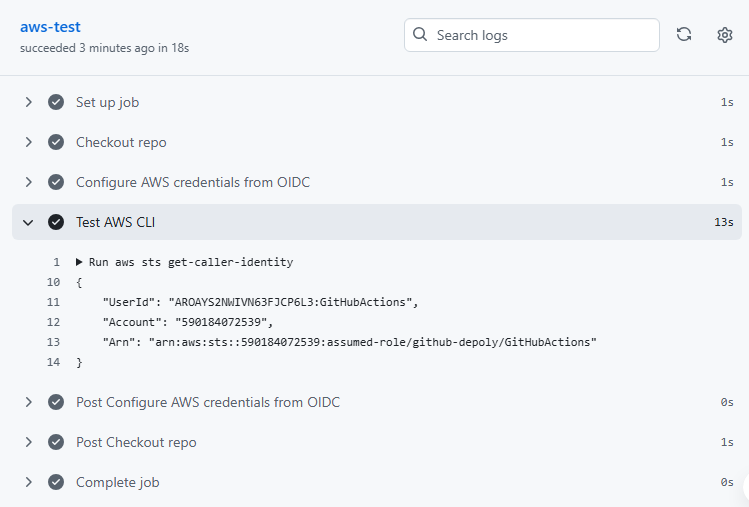
Task: Click the refresh logs icon
Action: point(684,35)
